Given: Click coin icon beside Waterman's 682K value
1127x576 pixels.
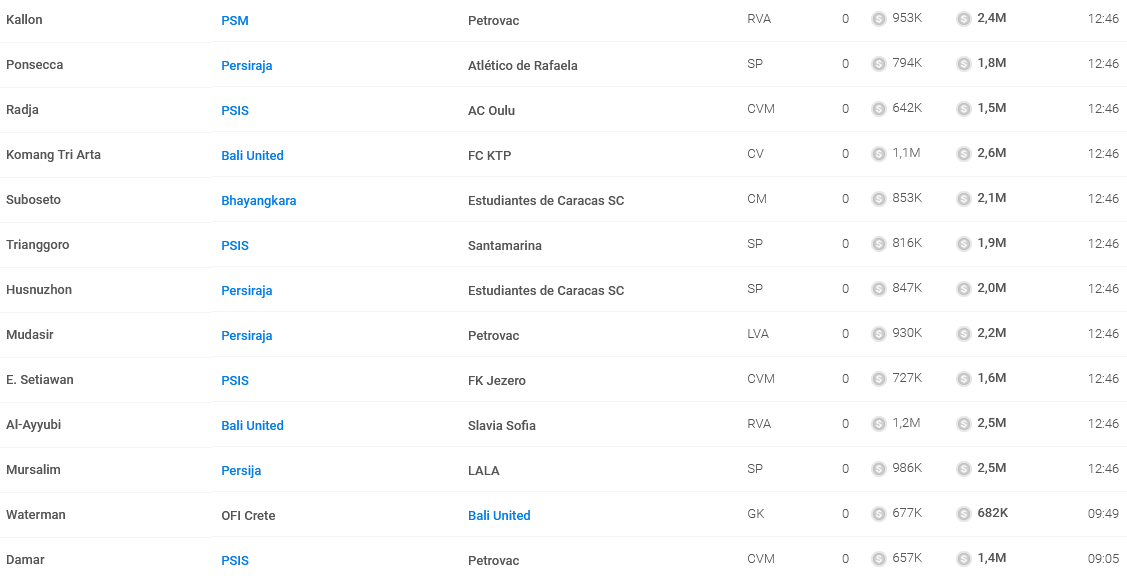Looking at the screenshot, I should coord(964,514).
